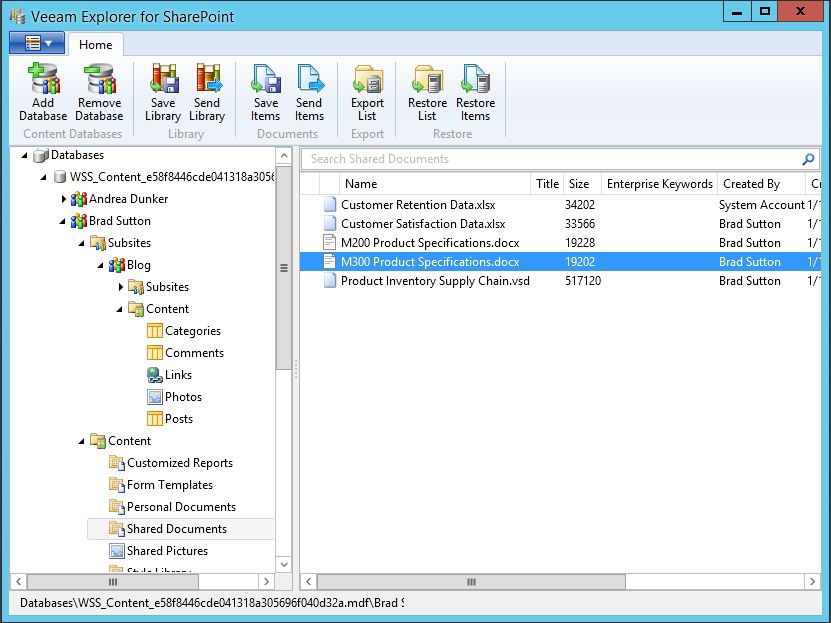
Task: Collapse Subsites under Brad Sutton
Action: point(82,243)
